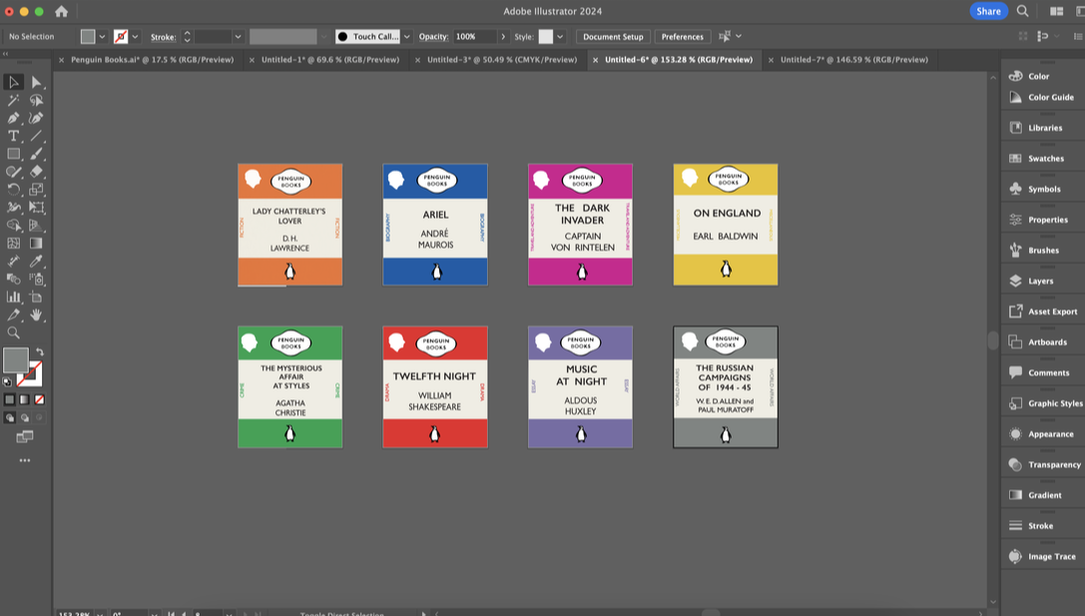Choose the Free Transform tool

[x=37, y=207]
